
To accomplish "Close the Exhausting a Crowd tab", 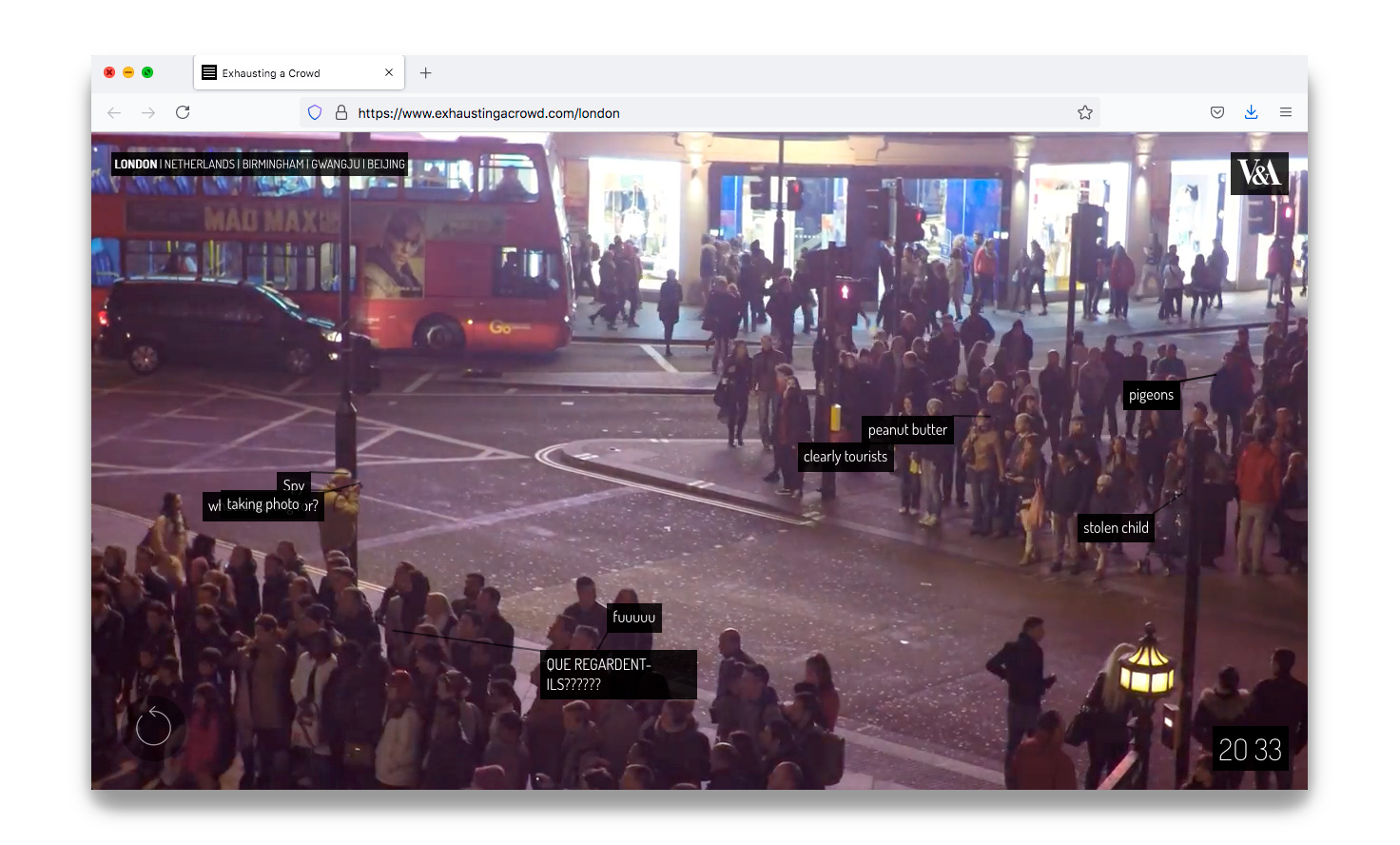I will coord(389,73).
